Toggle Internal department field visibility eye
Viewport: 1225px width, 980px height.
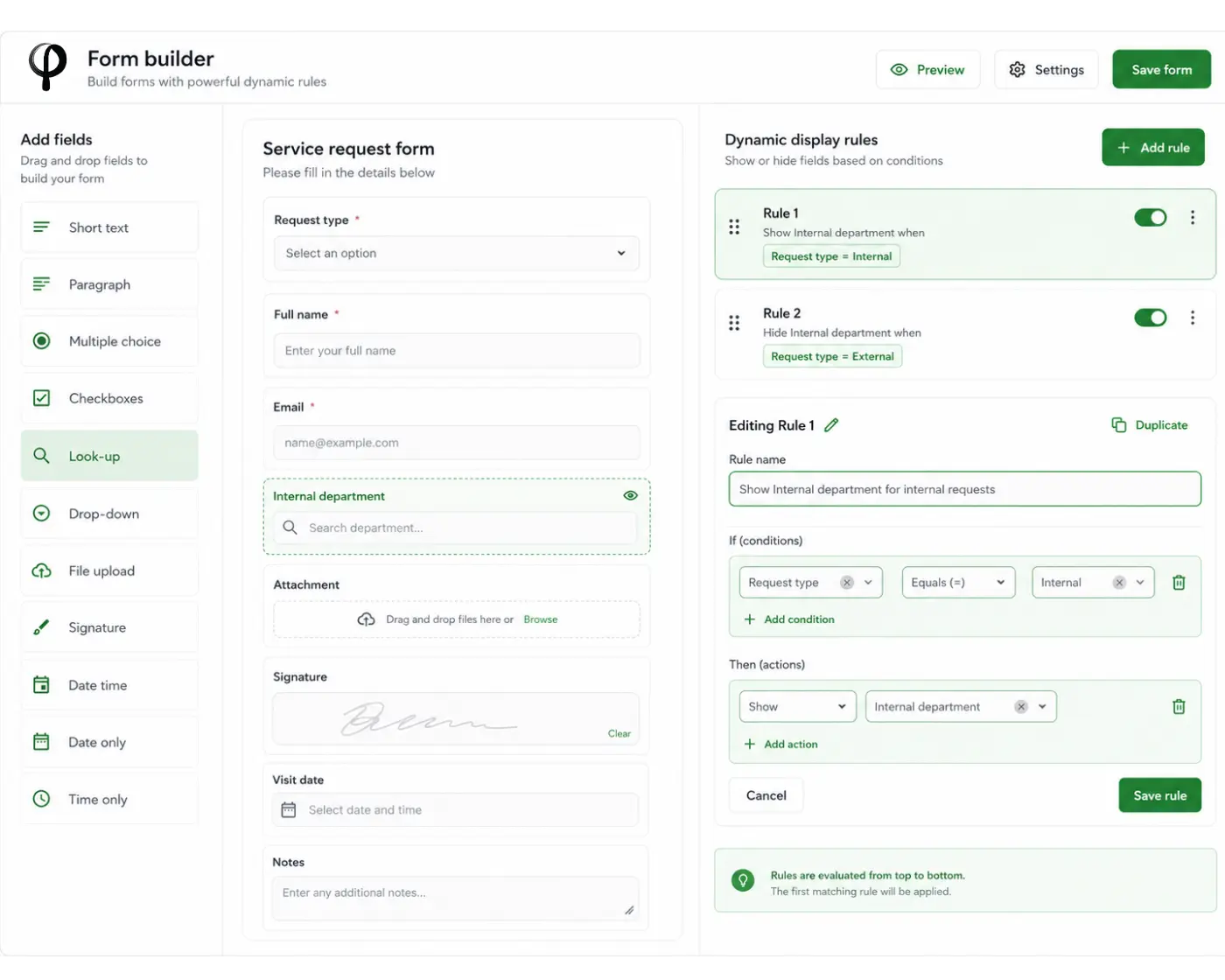tap(630, 496)
